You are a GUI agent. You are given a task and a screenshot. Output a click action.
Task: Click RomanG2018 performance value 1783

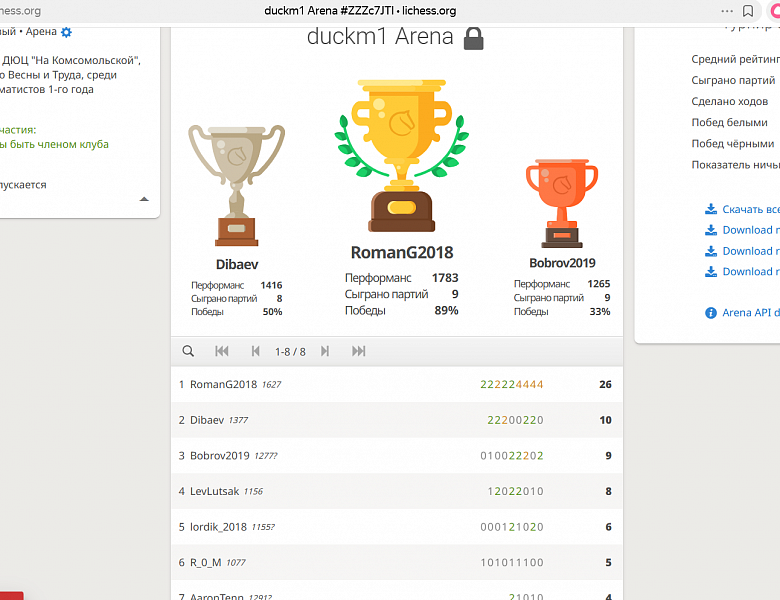point(445,278)
